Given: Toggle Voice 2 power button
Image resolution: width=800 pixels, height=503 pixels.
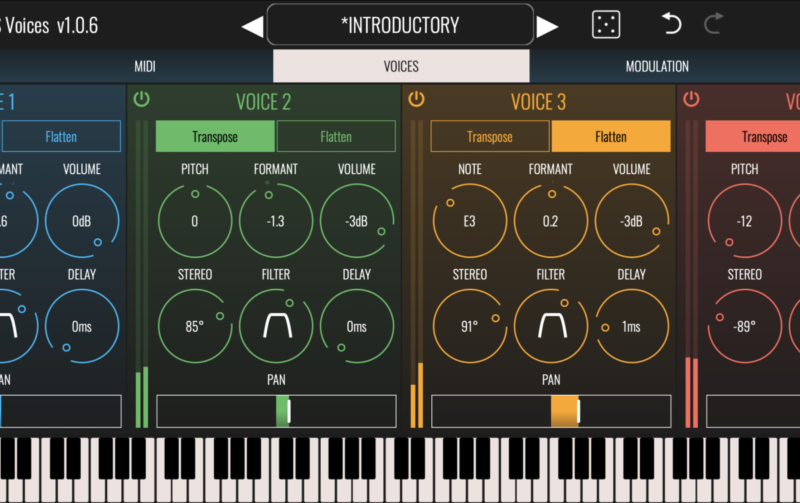Looking at the screenshot, I should coord(141,99).
